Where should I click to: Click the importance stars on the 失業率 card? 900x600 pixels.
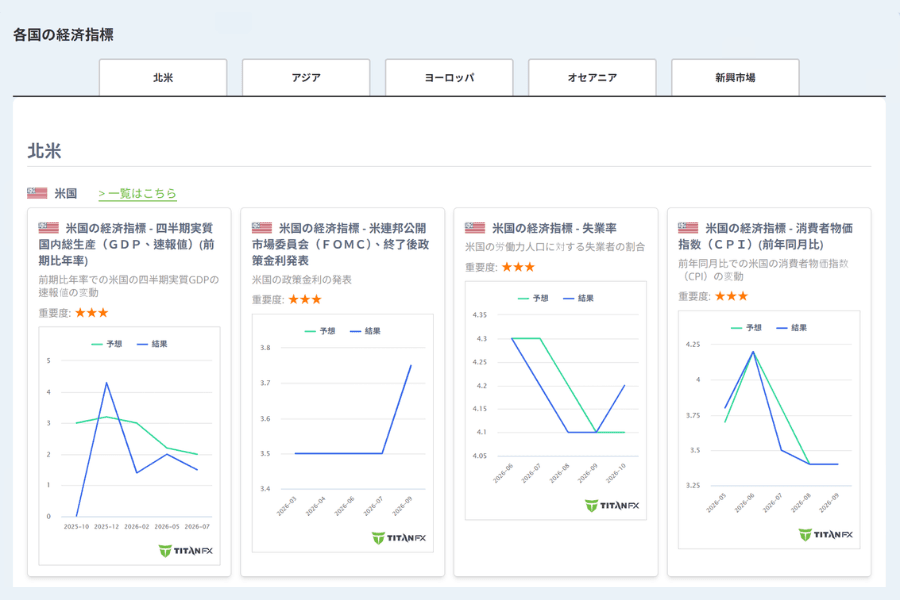pyautogui.click(x=518, y=267)
